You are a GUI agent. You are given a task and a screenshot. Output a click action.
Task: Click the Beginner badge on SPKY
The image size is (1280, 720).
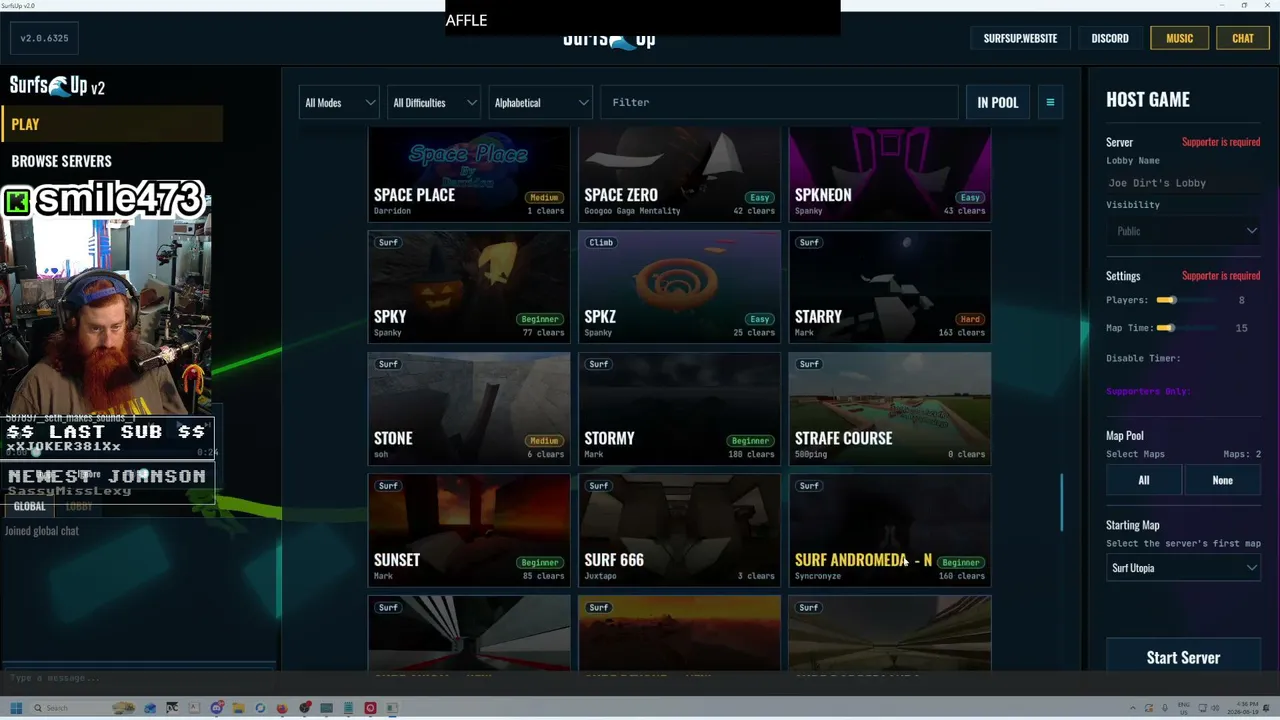point(540,319)
